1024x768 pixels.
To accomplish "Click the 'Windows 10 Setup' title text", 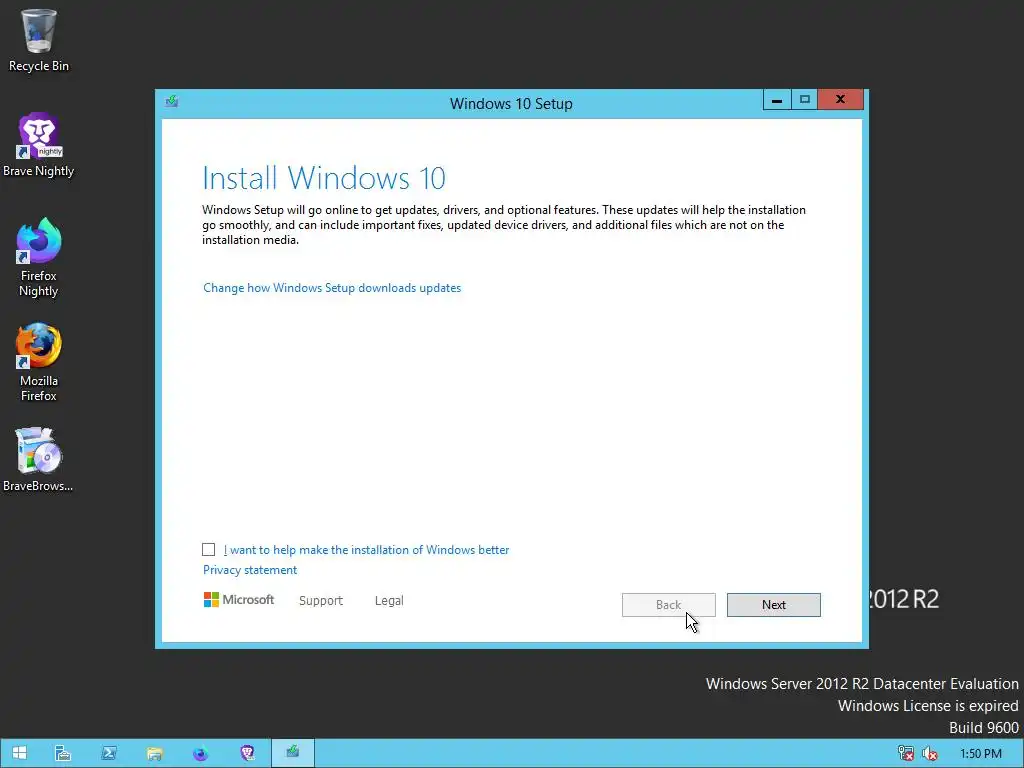I will [x=511, y=104].
